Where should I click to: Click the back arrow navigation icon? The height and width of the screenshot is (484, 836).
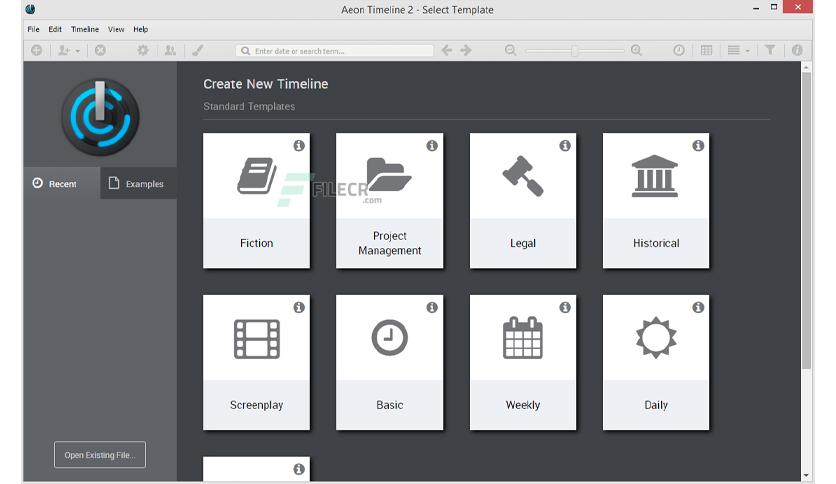point(447,50)
